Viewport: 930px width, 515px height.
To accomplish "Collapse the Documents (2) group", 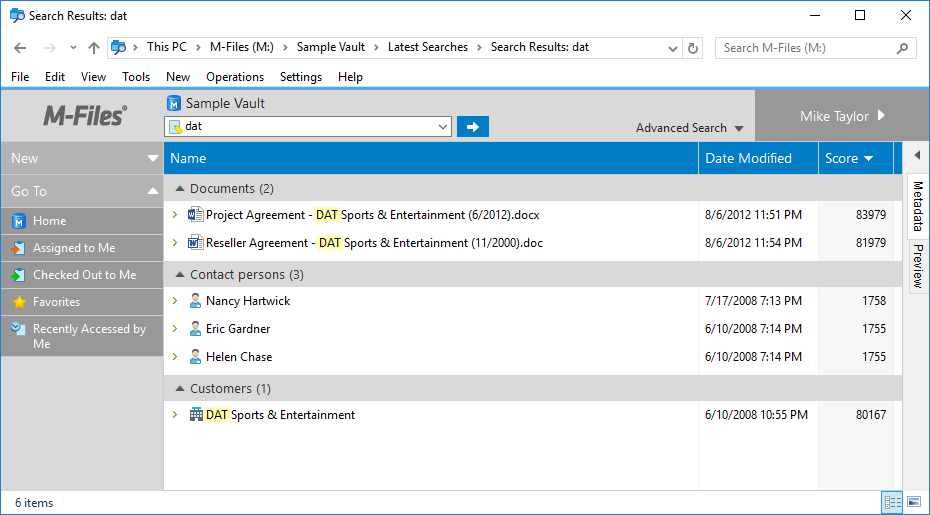I will pos(180,189).
